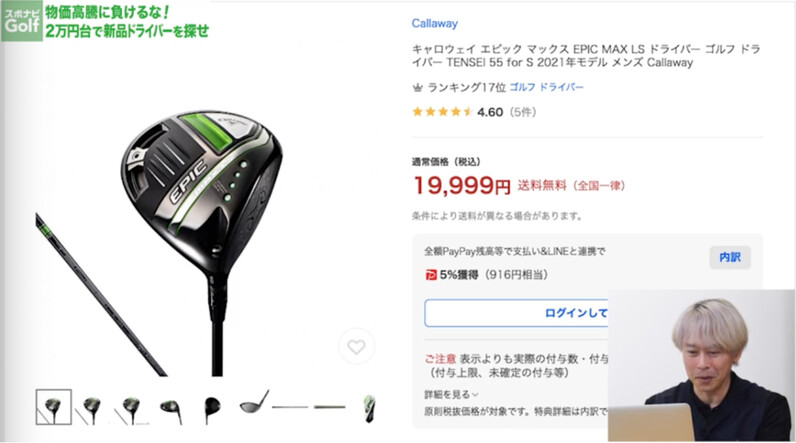Select the first driver thumbnail
Viewport: 796px width, 443px height.
click(x=53, y=407)
